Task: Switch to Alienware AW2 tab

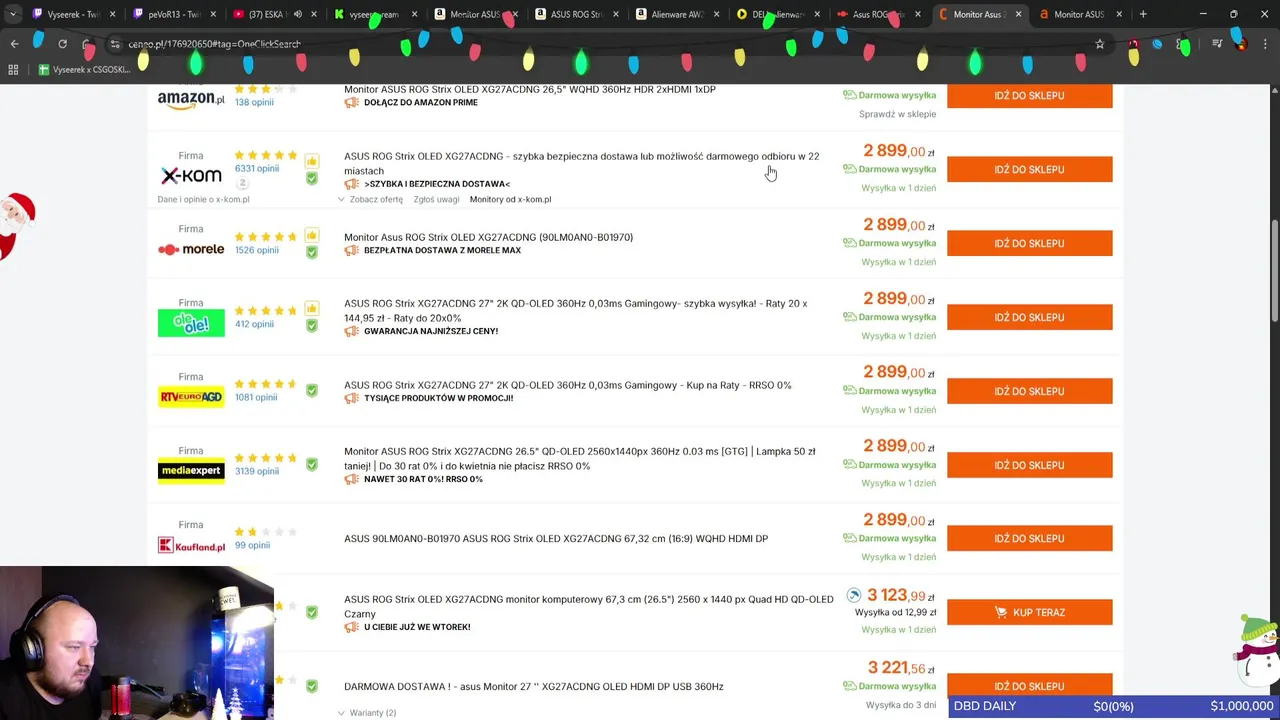Action: [674, 14]
